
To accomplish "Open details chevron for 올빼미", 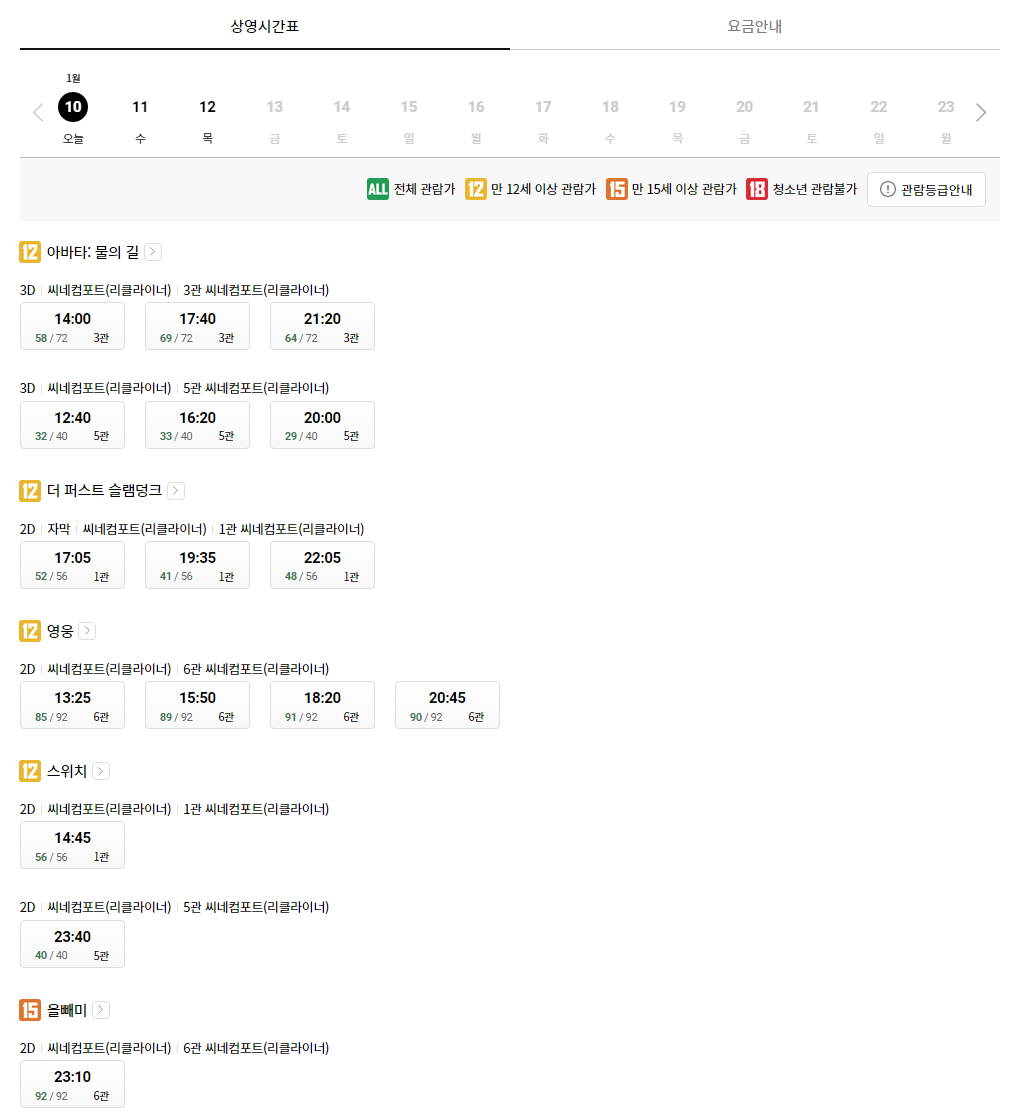I will 101,1010.
